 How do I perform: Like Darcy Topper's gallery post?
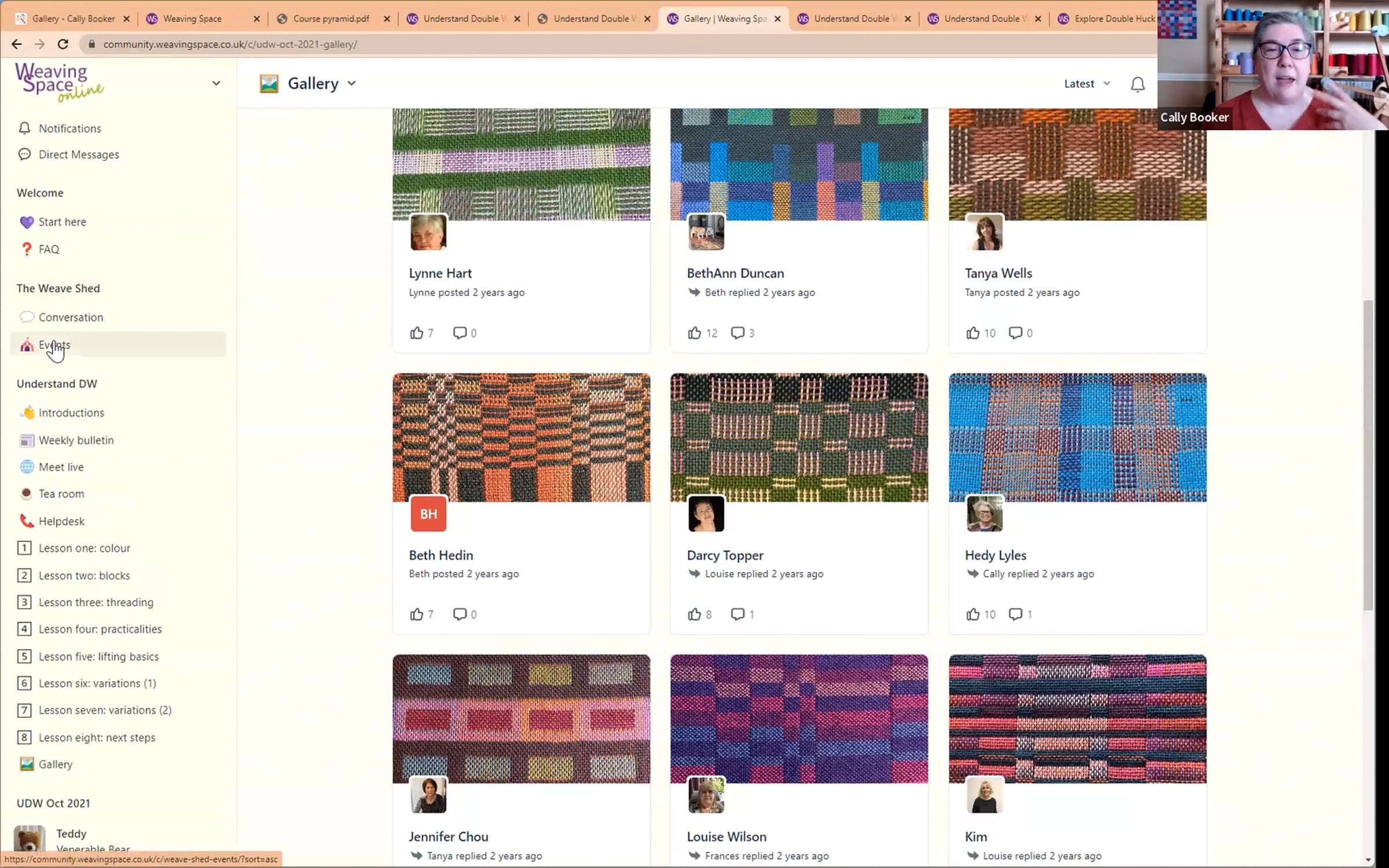point(694,614)
